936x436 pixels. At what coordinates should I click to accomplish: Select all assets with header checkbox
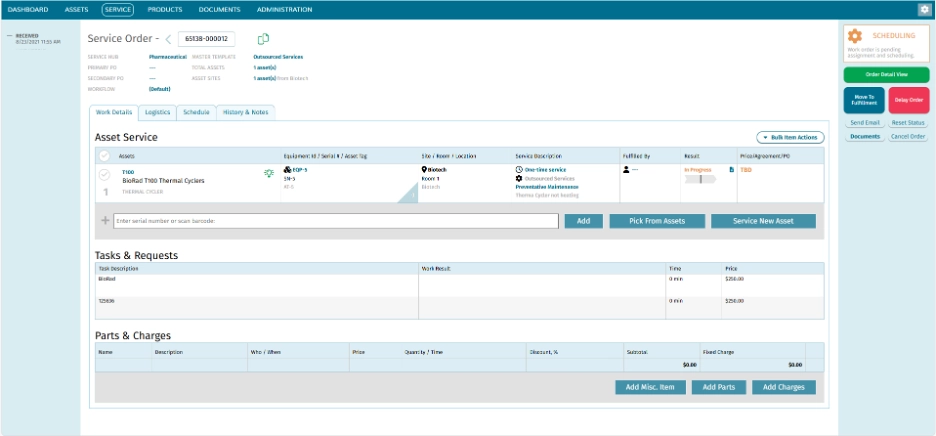tap(104, 156)
